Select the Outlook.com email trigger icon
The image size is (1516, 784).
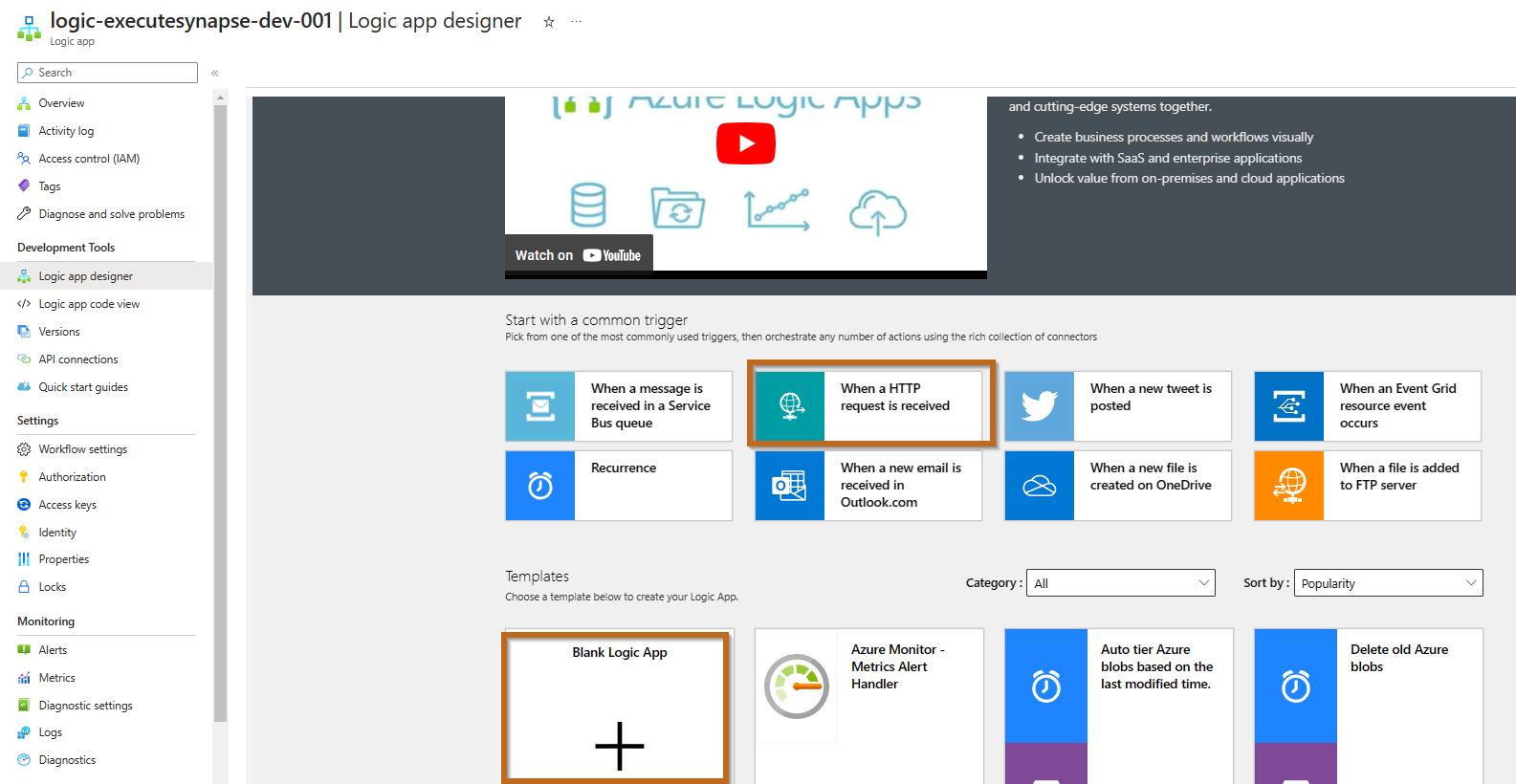[x=790, y=486]
